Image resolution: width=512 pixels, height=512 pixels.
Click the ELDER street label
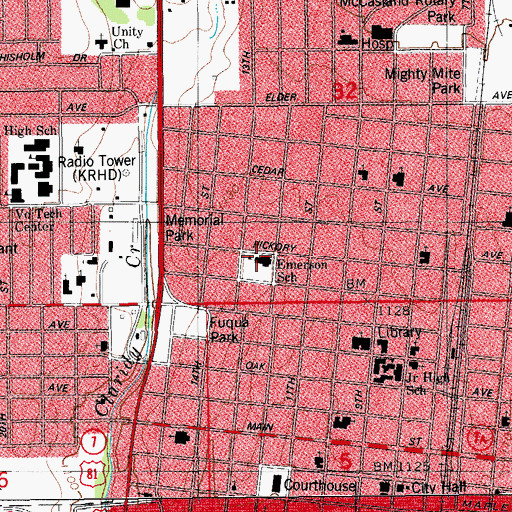(x=281, y=97)
